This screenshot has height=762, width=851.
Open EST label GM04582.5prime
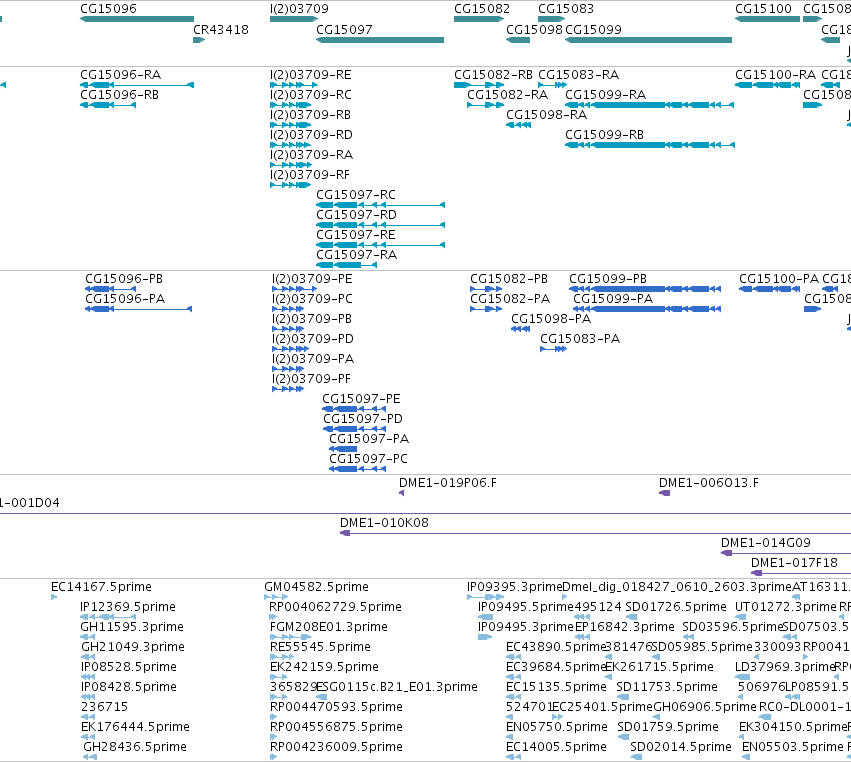click(x=316, y=587)
